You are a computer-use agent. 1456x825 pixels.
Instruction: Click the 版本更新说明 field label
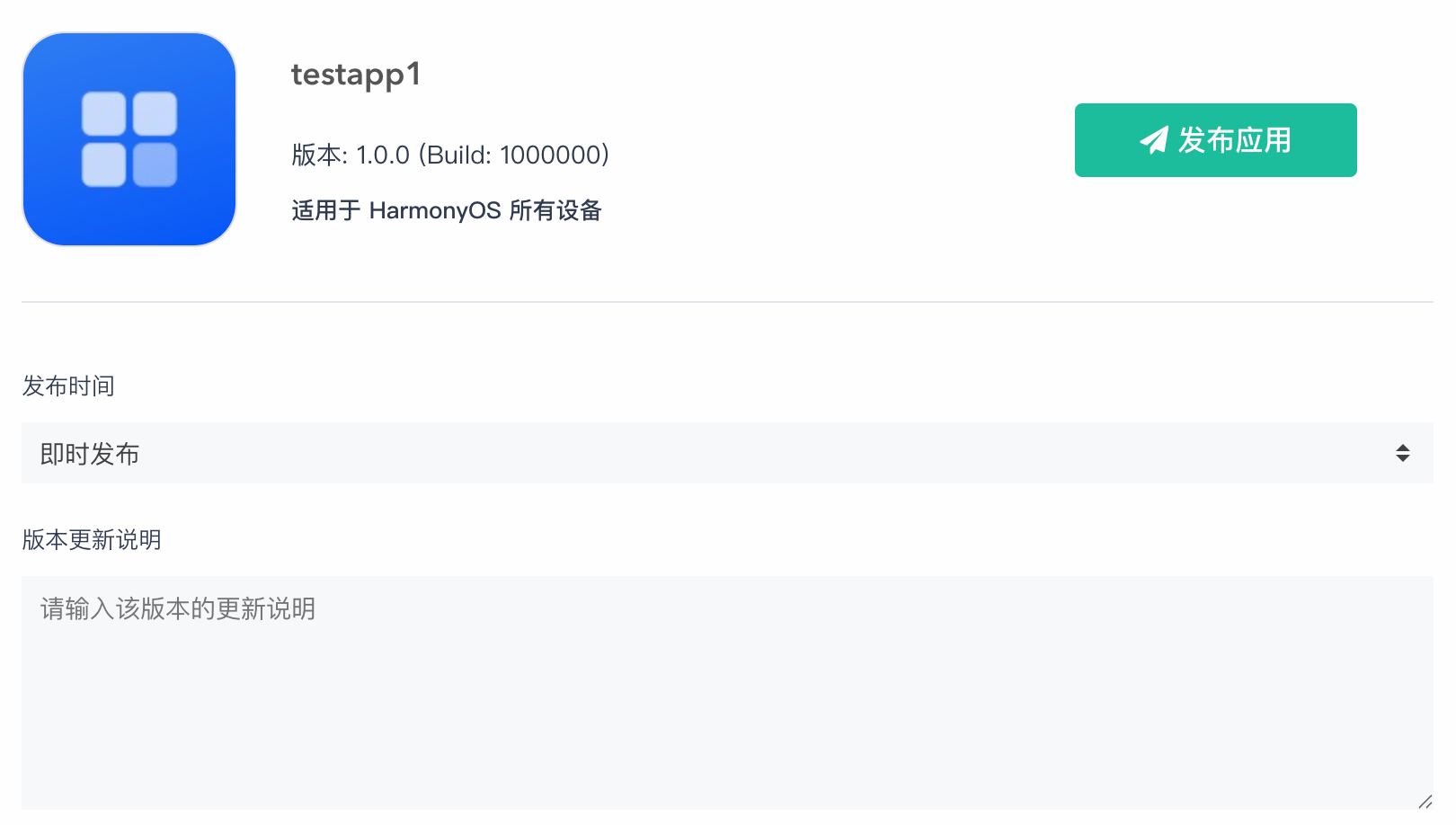[x=92, y=540]
